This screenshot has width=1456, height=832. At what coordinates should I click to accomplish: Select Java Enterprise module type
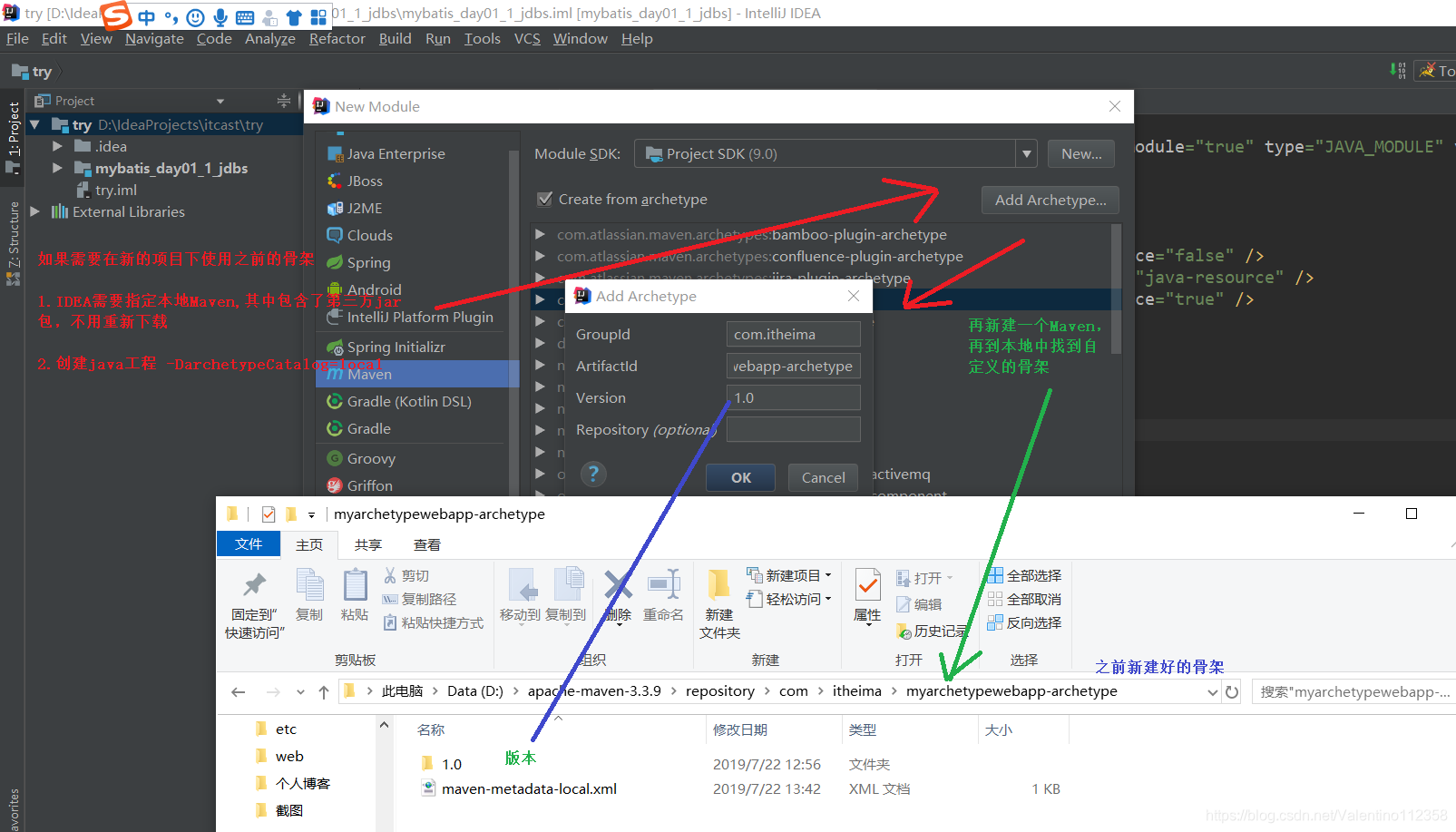click(386, 154)
